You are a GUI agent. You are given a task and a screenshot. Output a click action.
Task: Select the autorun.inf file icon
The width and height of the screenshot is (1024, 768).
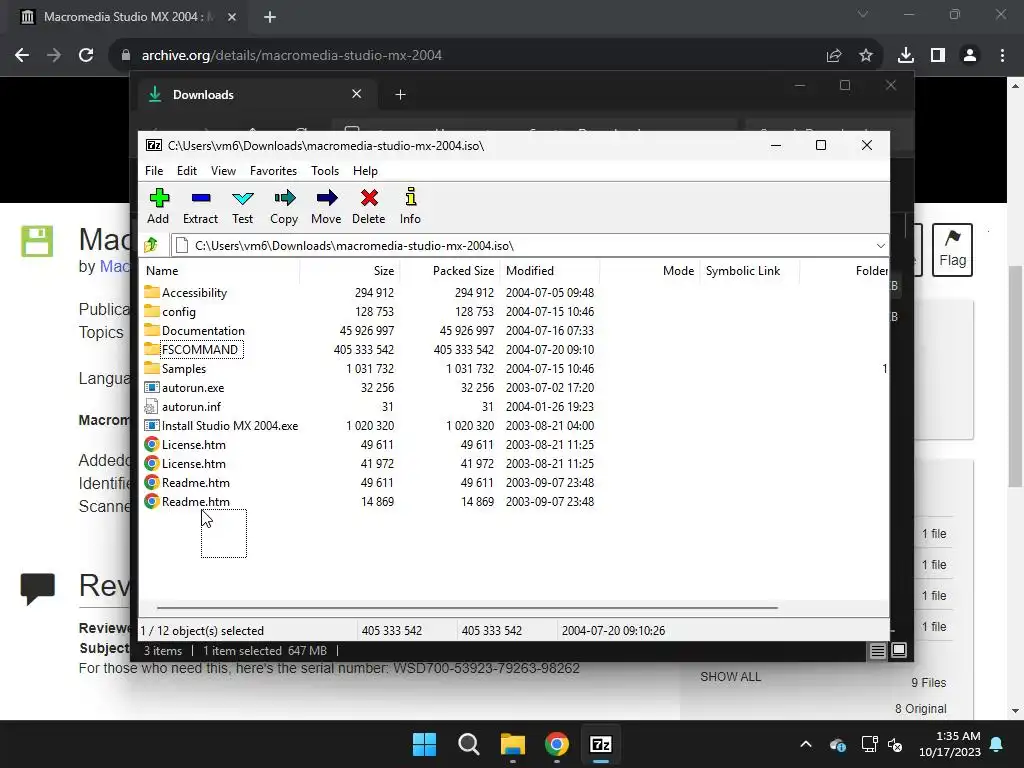pyautogui.click(x=151, y=406)
